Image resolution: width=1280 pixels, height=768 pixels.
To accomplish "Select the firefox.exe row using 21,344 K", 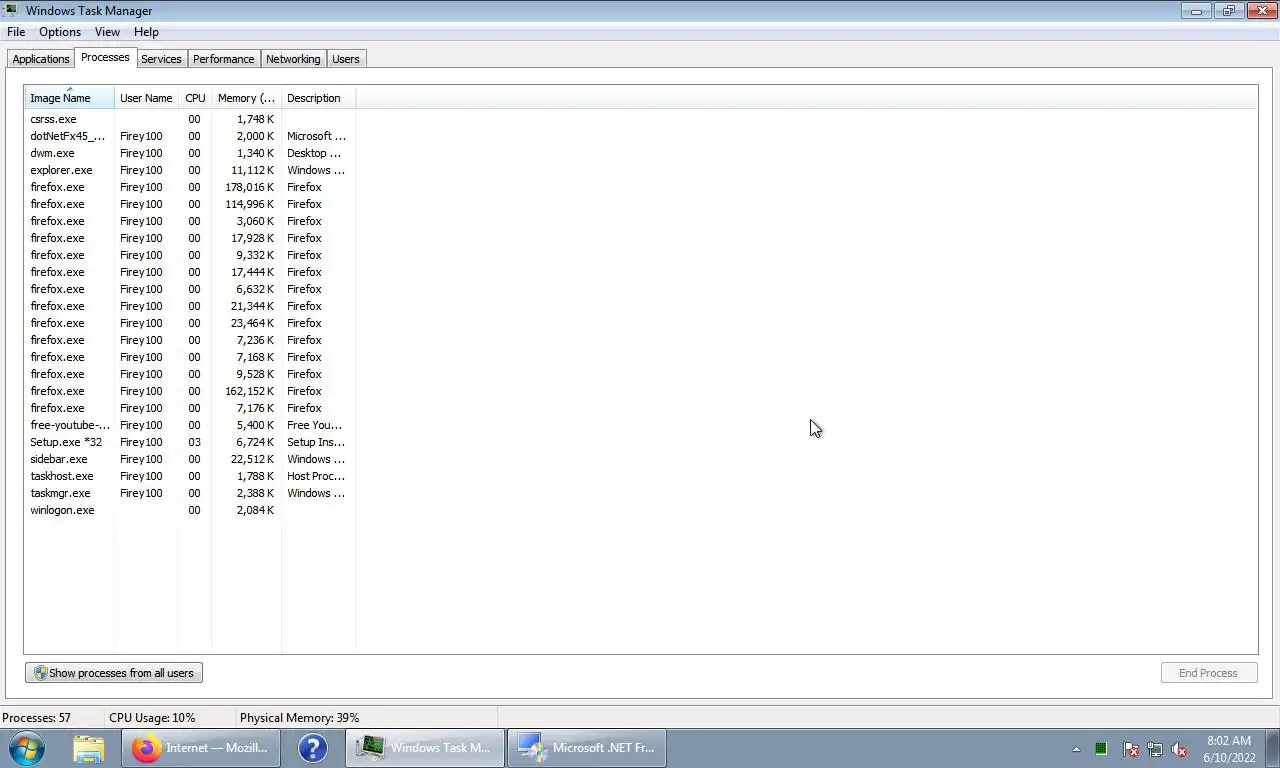I will 190,306.
